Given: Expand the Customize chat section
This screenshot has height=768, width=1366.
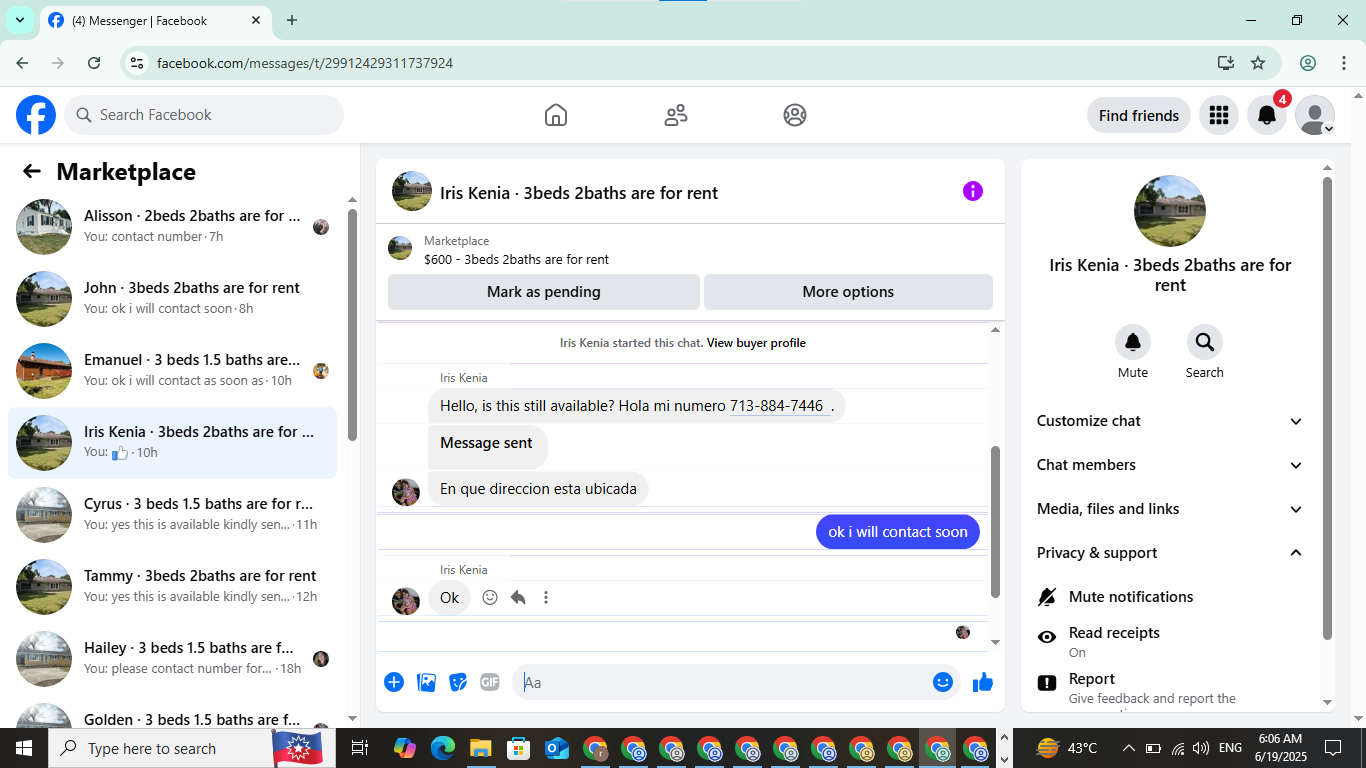Looking at the screenshot, I should pos(1170,421).
